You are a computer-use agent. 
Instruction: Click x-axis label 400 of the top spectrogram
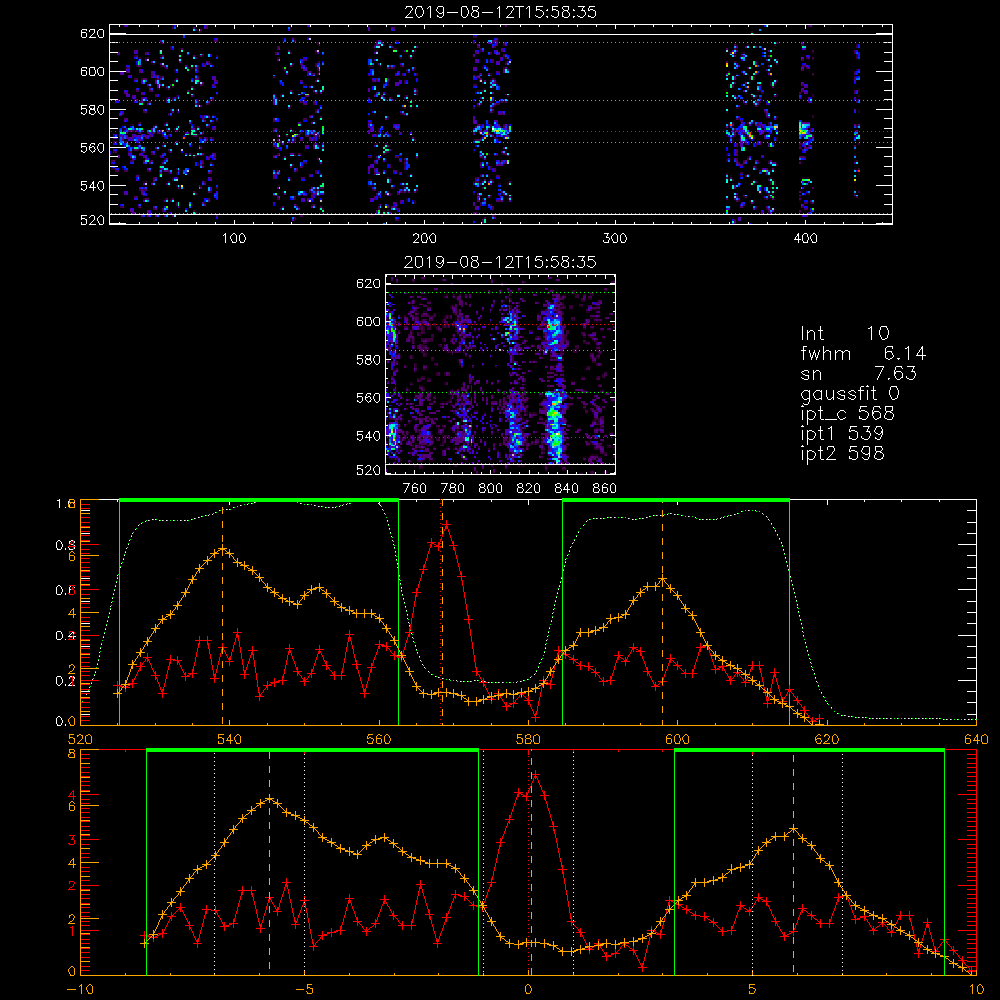(x=805, y=239)
